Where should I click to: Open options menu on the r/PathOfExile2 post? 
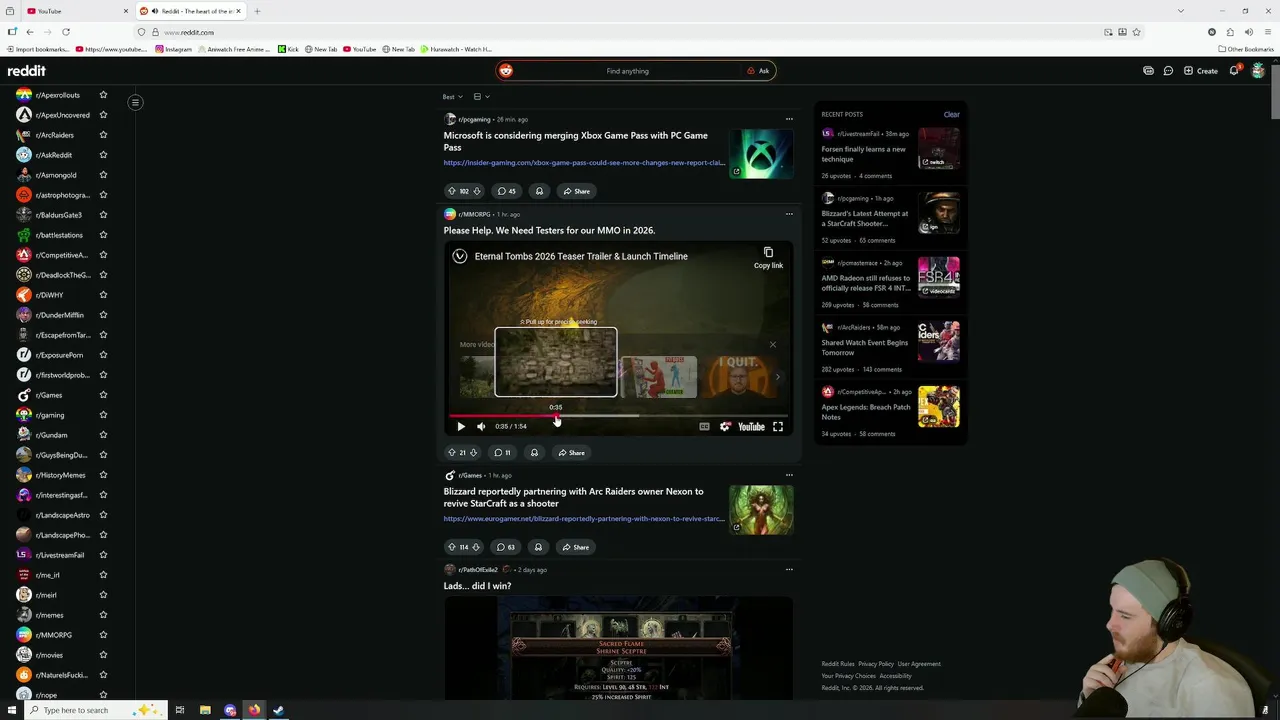[x=789, y=570]
